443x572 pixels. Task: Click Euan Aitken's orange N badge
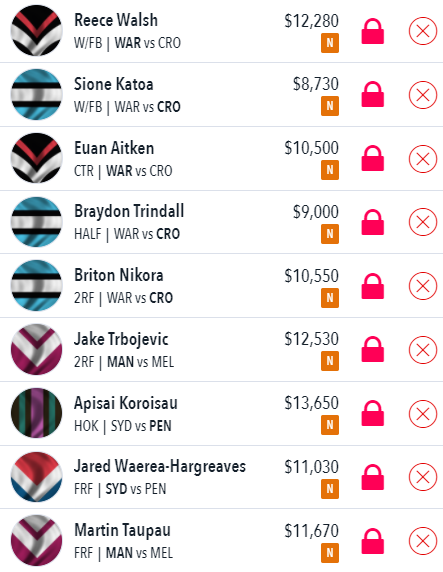[330, 170]
